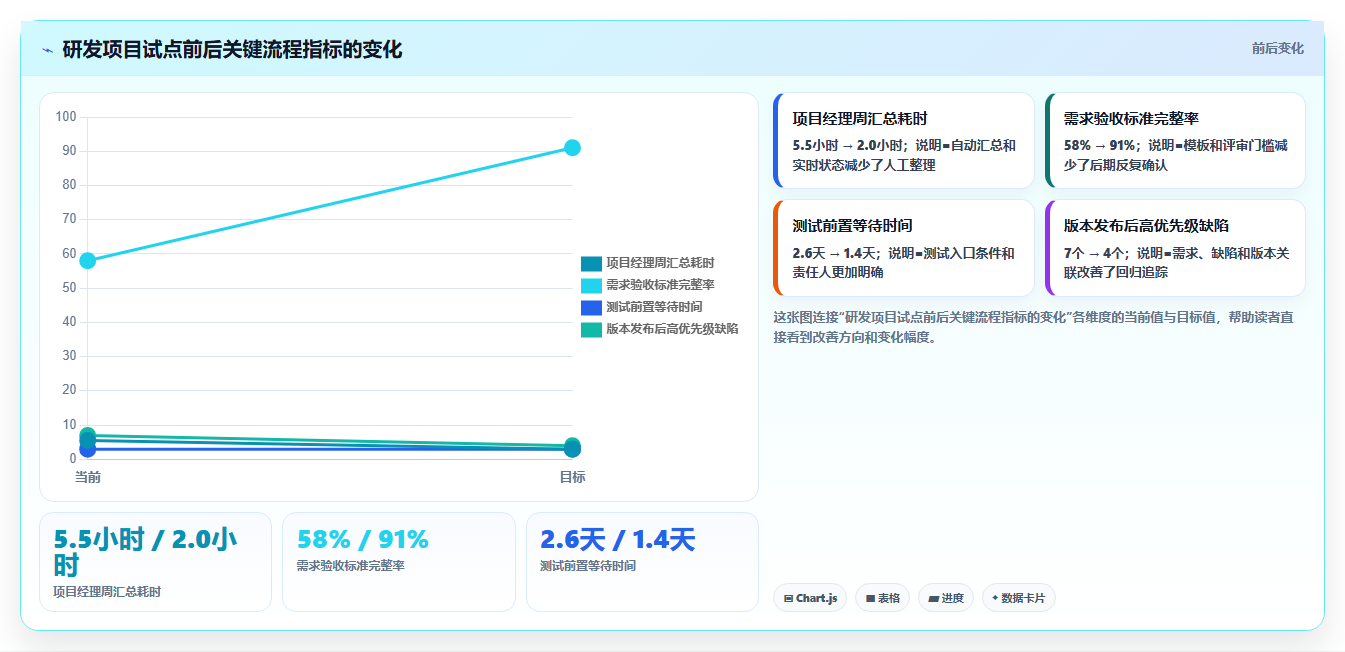The image size is (1345, 652).
Task: Click the 2.6天 / 1.4天 stat value
Action: 617,540
